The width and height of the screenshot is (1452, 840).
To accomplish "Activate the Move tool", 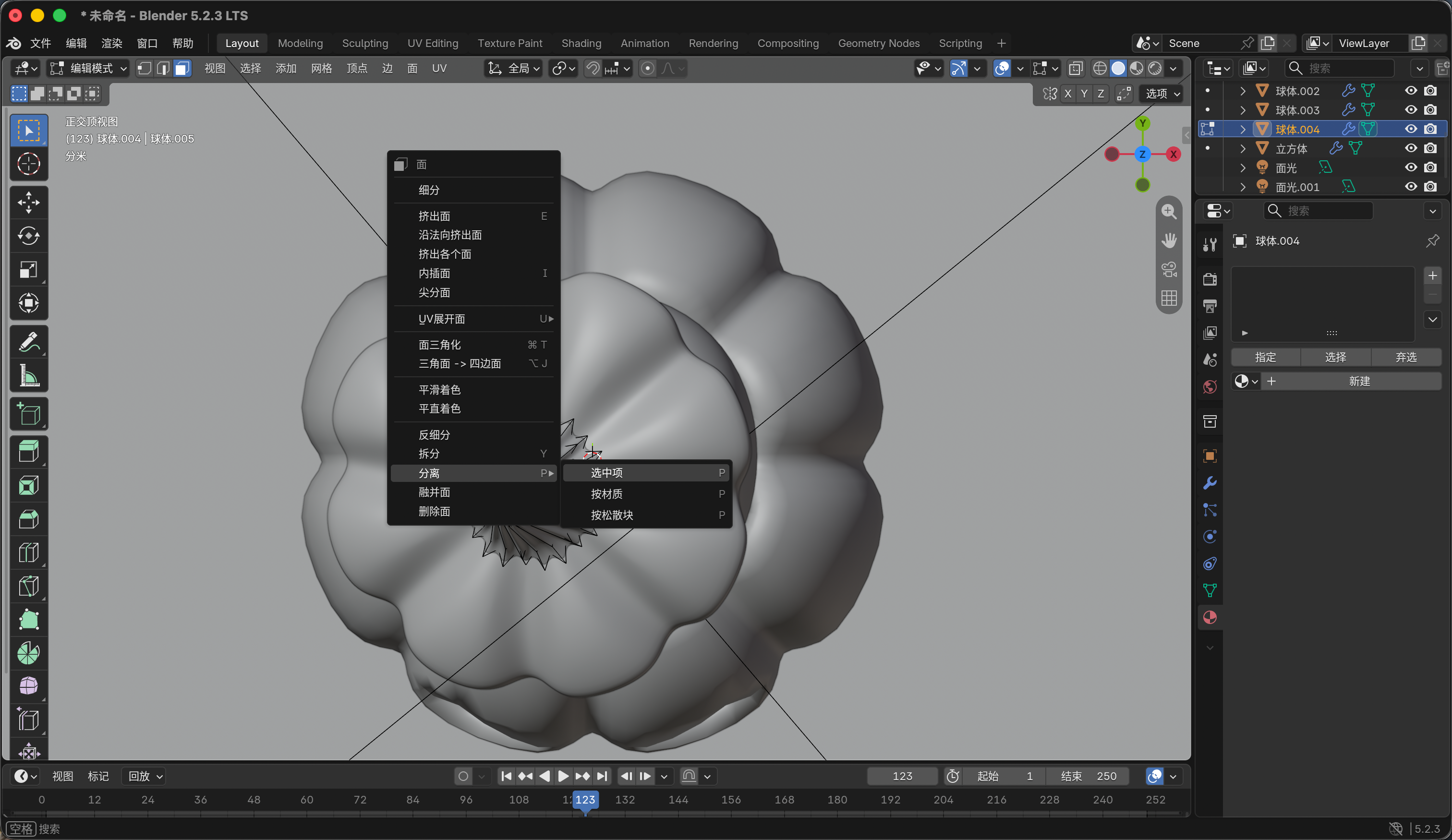I will 29,202.
